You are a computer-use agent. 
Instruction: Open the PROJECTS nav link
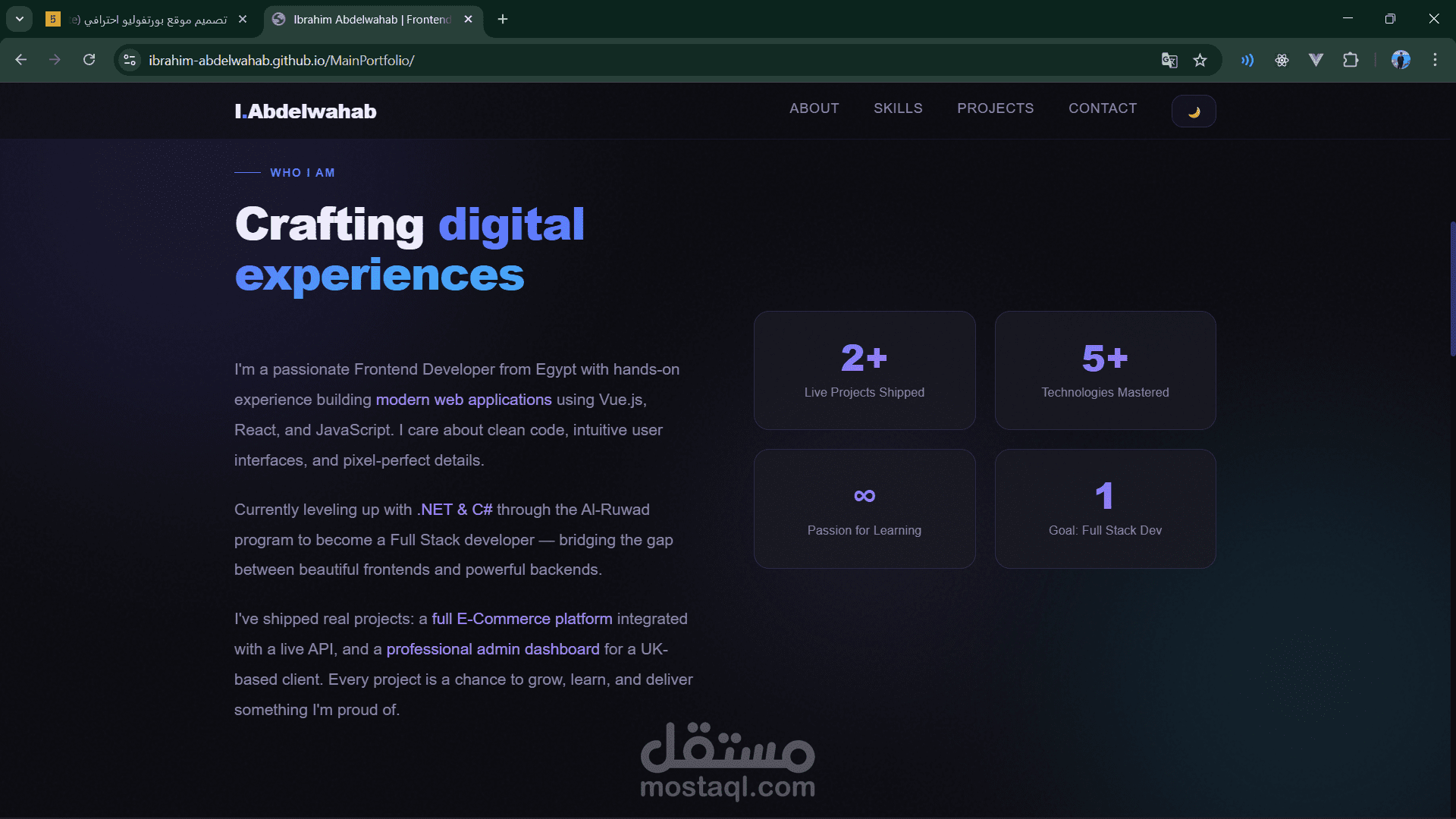tap(995, 108)
